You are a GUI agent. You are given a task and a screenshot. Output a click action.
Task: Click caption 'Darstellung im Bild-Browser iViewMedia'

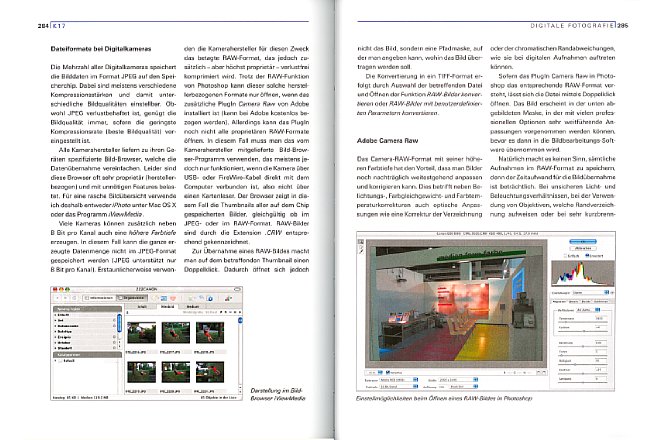278,394
